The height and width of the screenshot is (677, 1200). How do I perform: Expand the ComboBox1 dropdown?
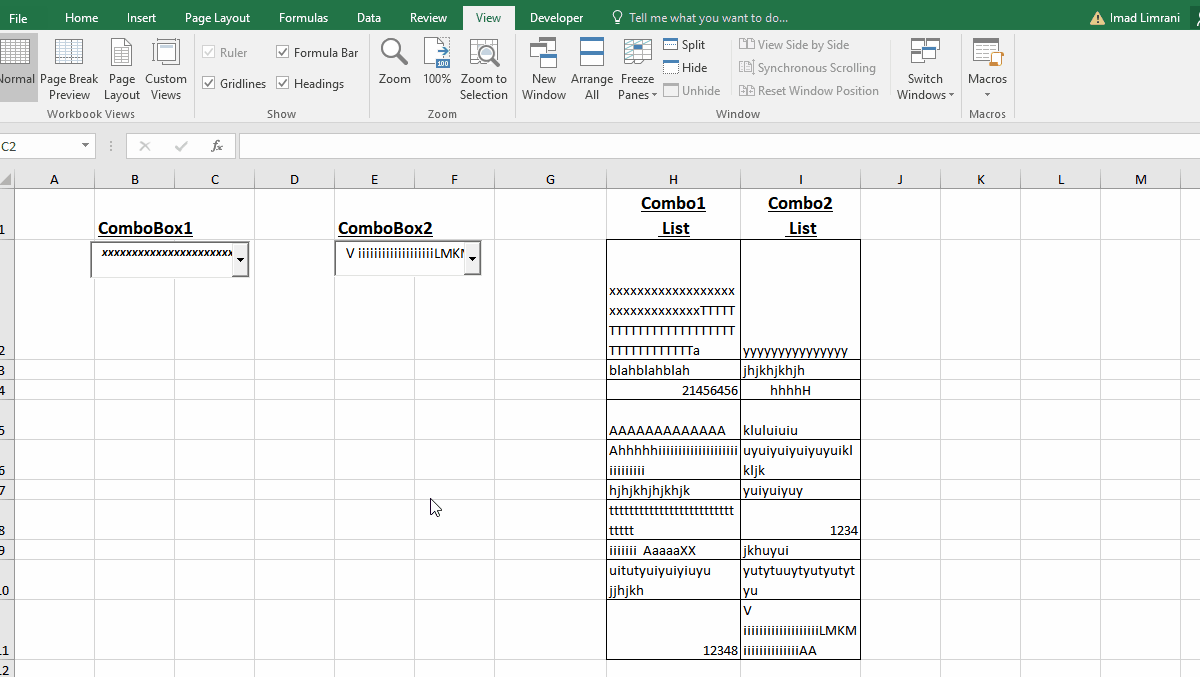[239, 259]
